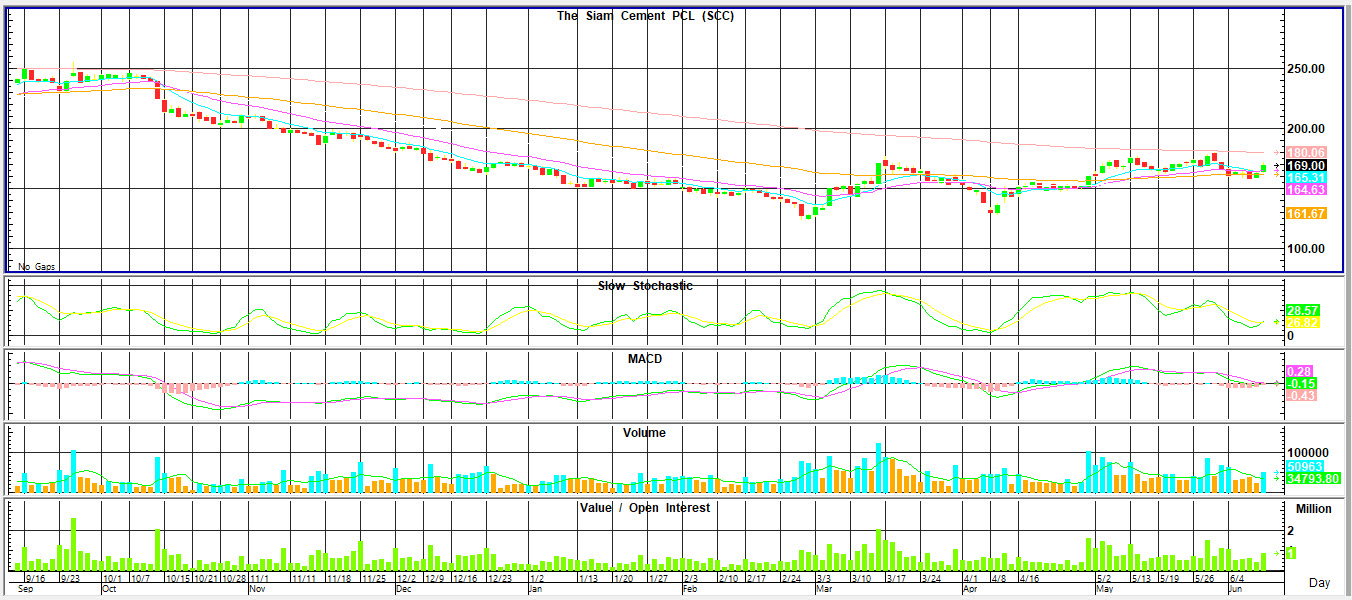Click the black 169.00 last price tag
This screenshot has width=1352, height=600.
point(1306,165)
